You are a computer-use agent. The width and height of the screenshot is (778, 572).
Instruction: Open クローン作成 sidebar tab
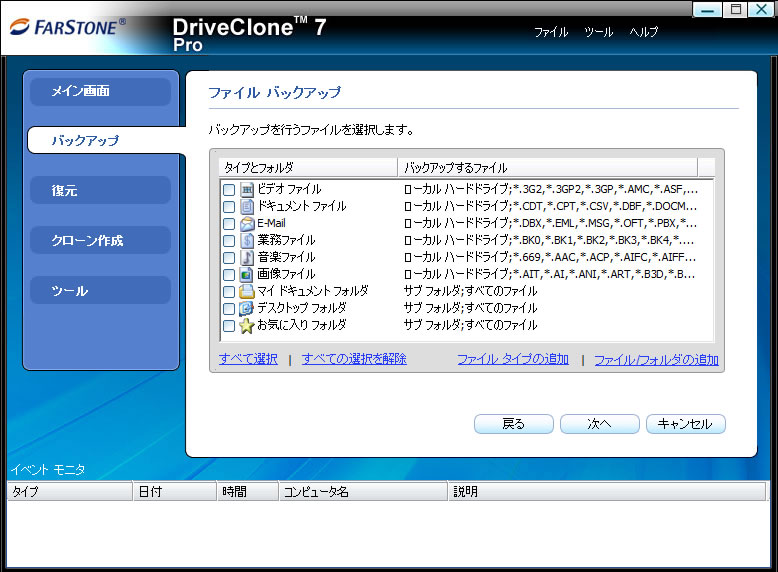(101, 241)
